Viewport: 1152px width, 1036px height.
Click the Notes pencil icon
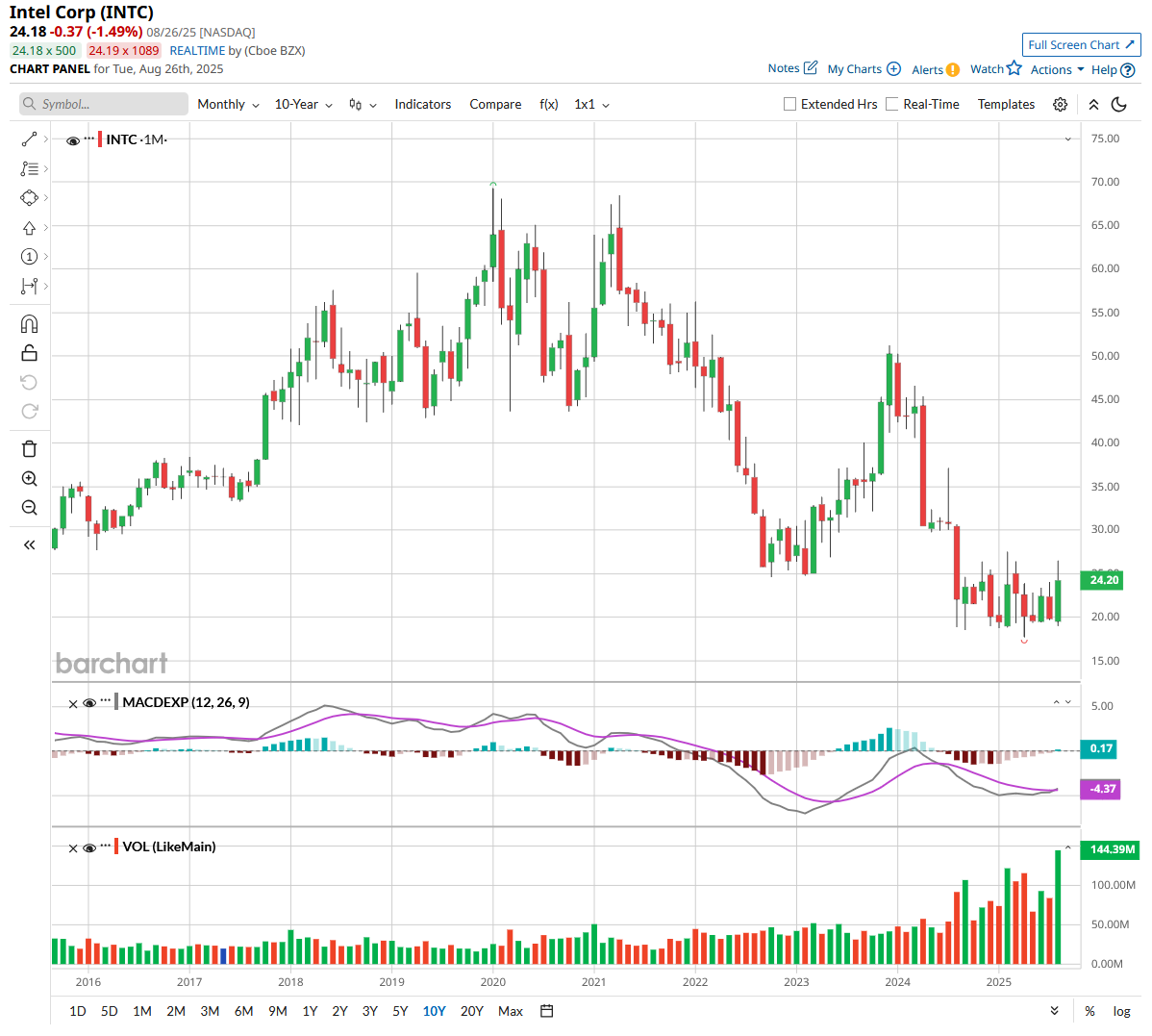(x=811, y=67)
